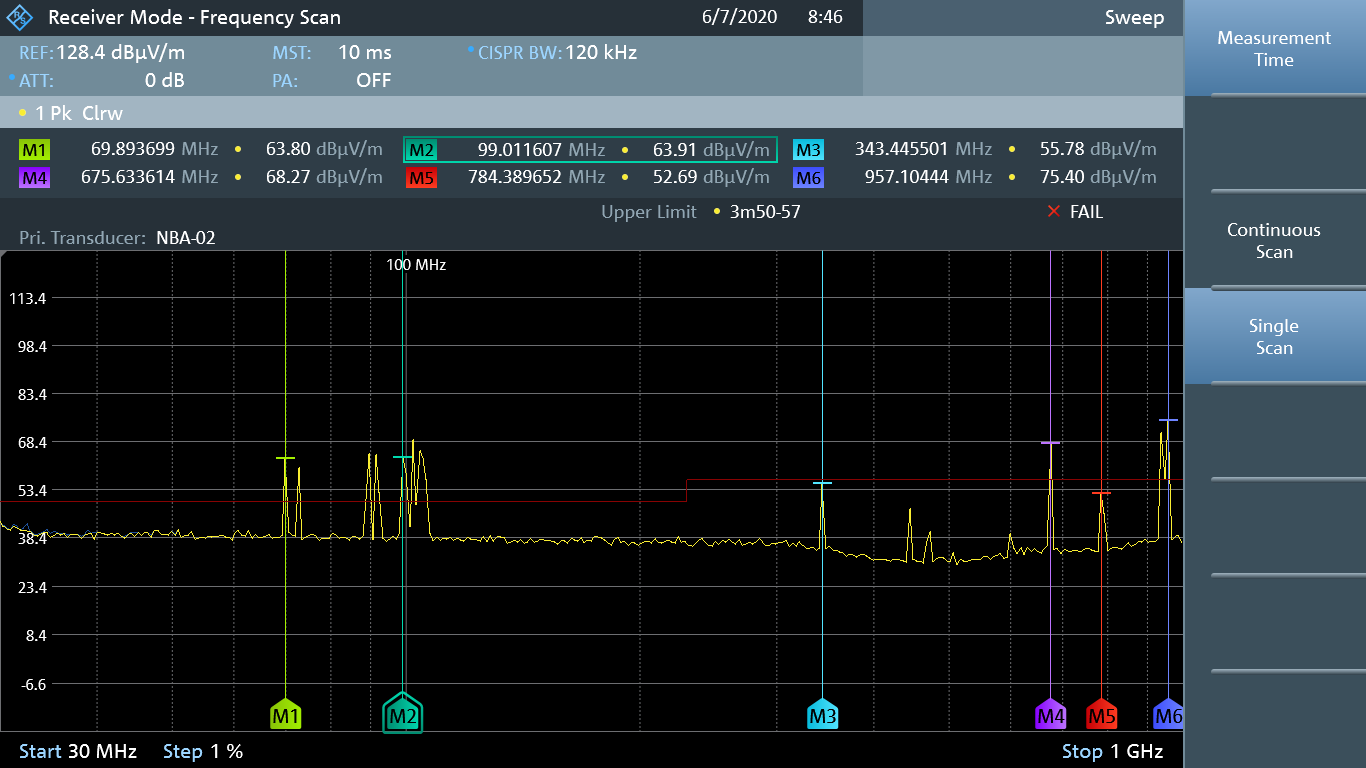This screenshot has height=768, width=1366.
Task: Click M6 level 75.40 dBµV/m
Action: [1098, 177]
